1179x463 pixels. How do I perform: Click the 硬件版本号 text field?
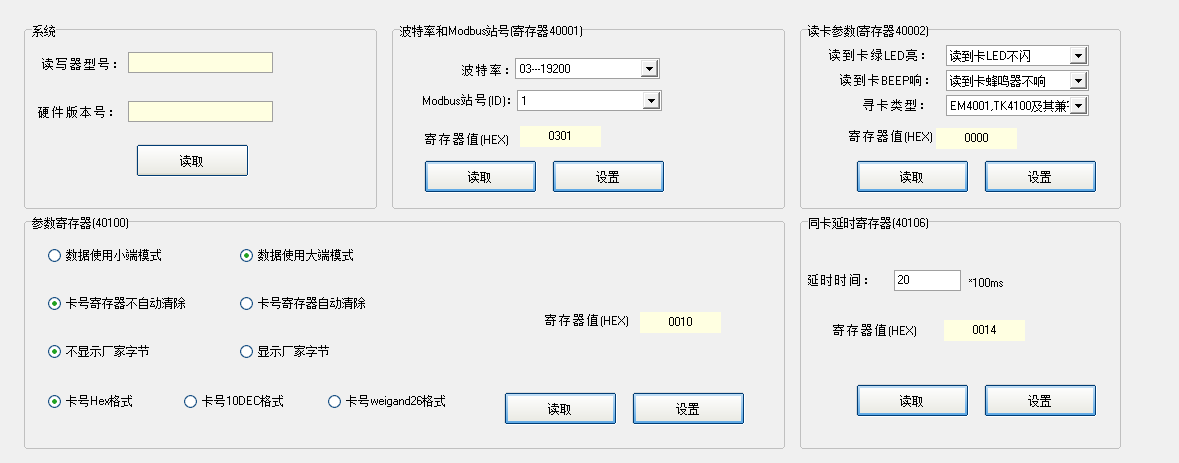pyautogui.click(x=200, y=111)
